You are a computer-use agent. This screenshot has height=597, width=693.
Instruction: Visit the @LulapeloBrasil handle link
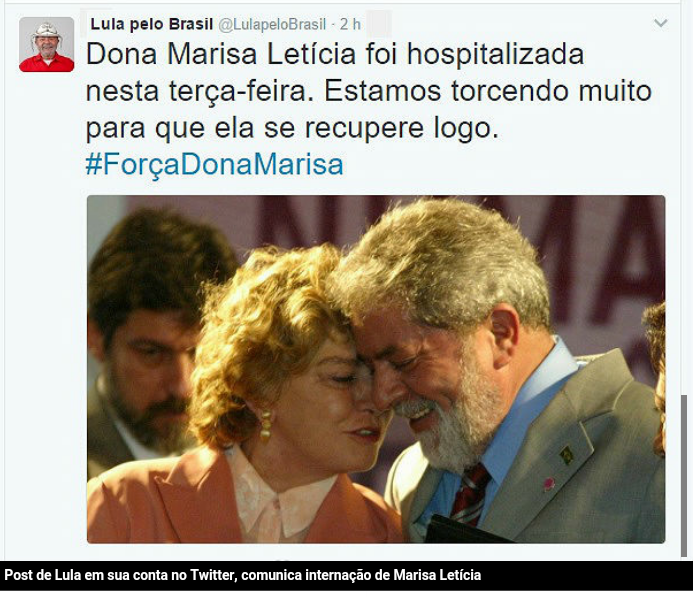click(x=272, y=25)
